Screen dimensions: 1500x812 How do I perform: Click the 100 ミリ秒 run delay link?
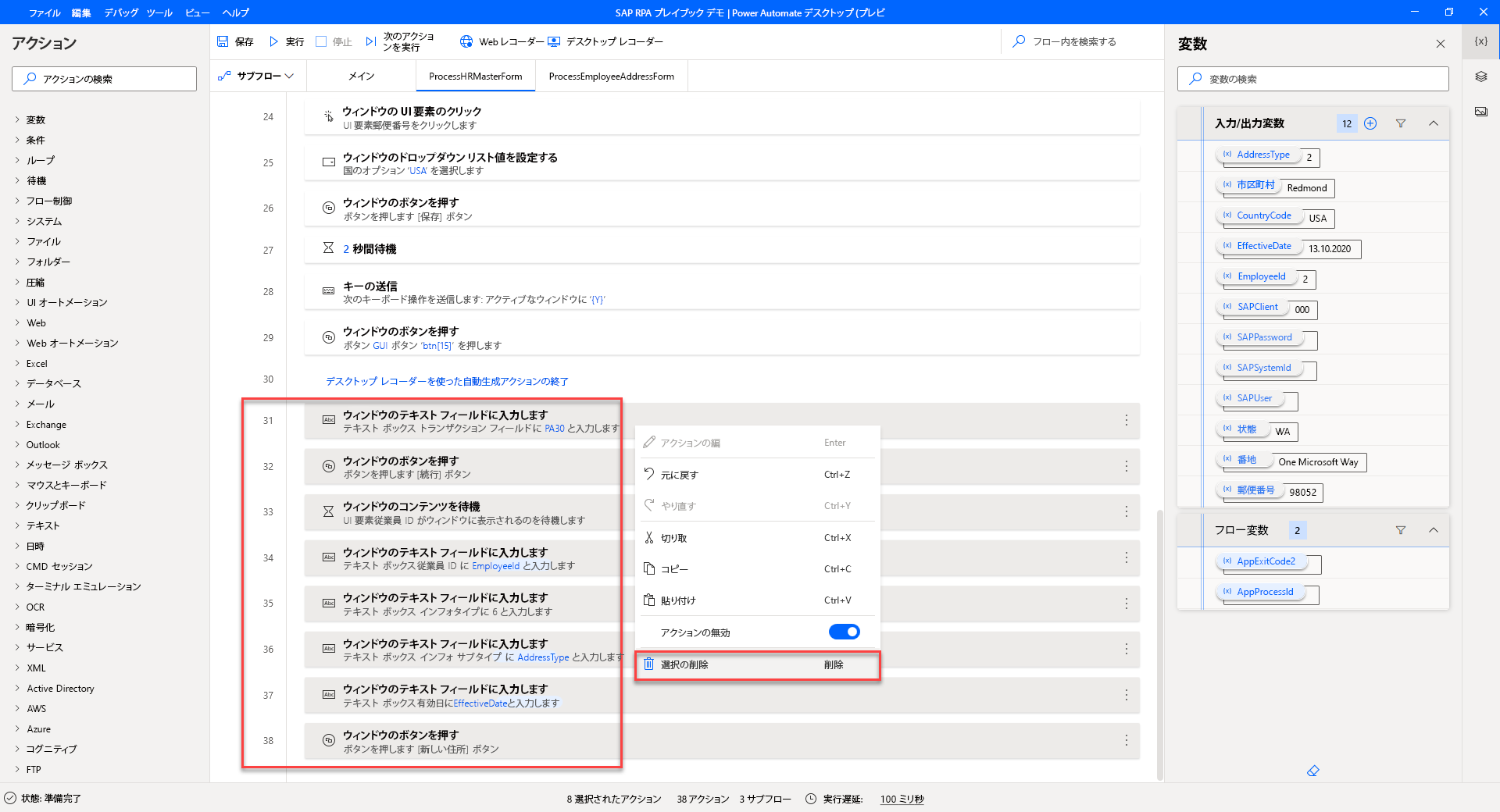902,799
